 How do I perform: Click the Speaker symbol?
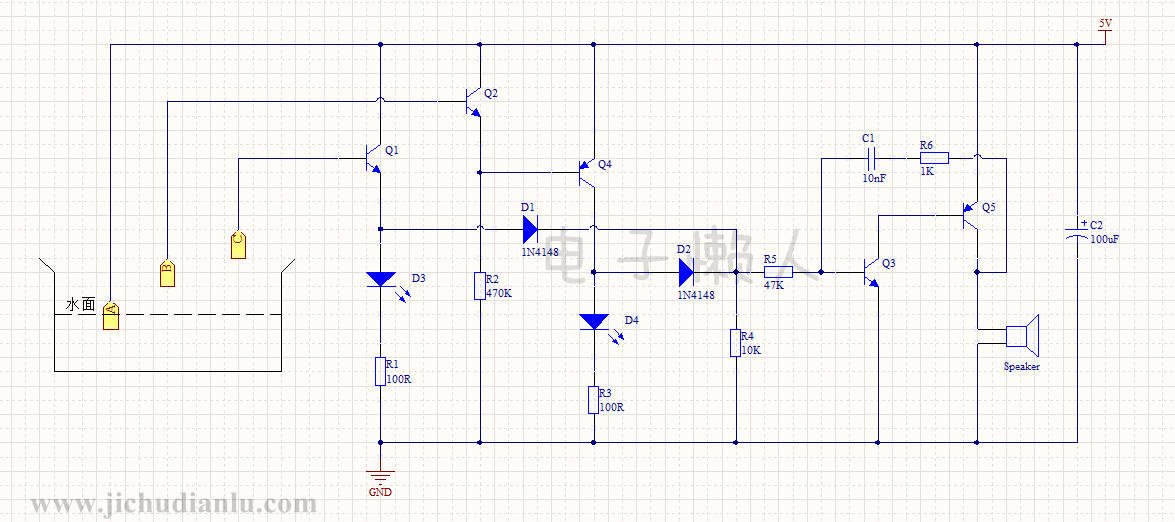1021,336
